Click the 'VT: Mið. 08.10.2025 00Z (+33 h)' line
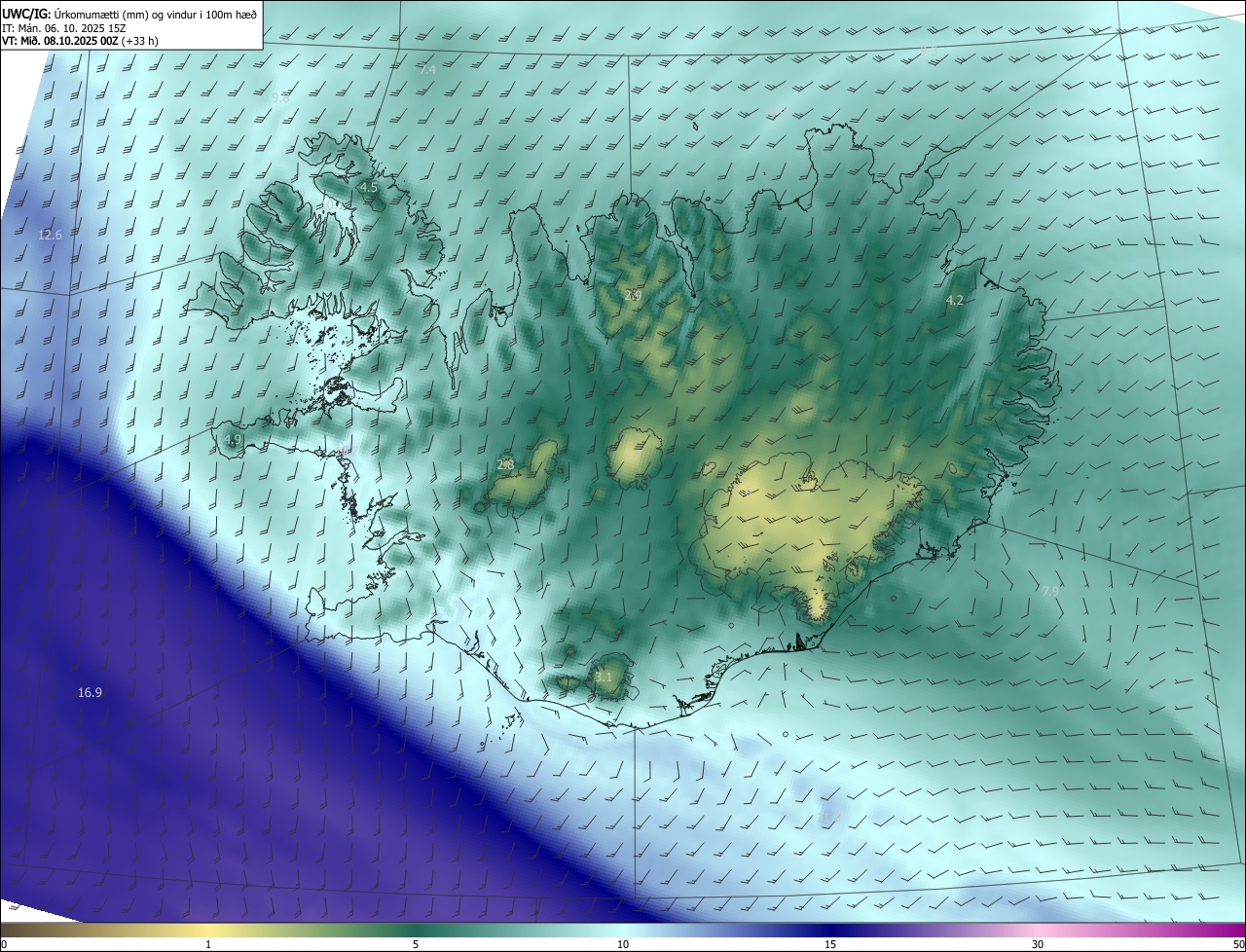The image size is (1246, 952). (80, 42)
